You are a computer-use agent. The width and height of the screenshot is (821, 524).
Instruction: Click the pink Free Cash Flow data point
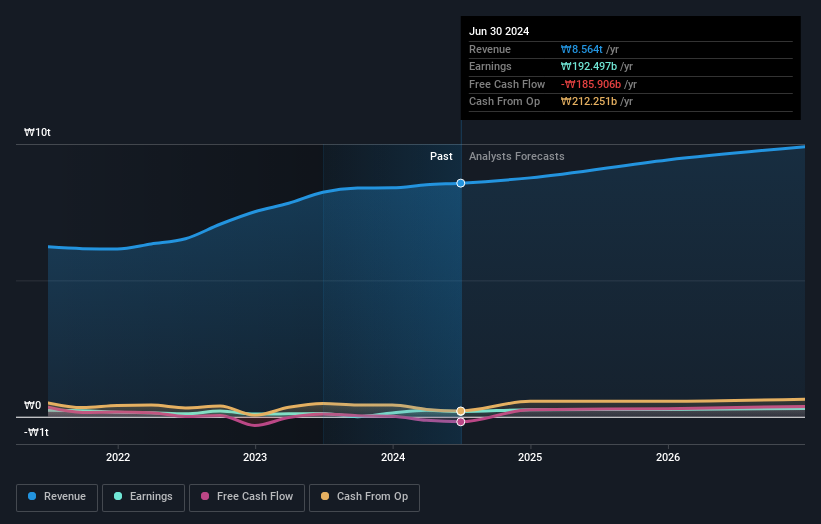[x=461, y=422]
